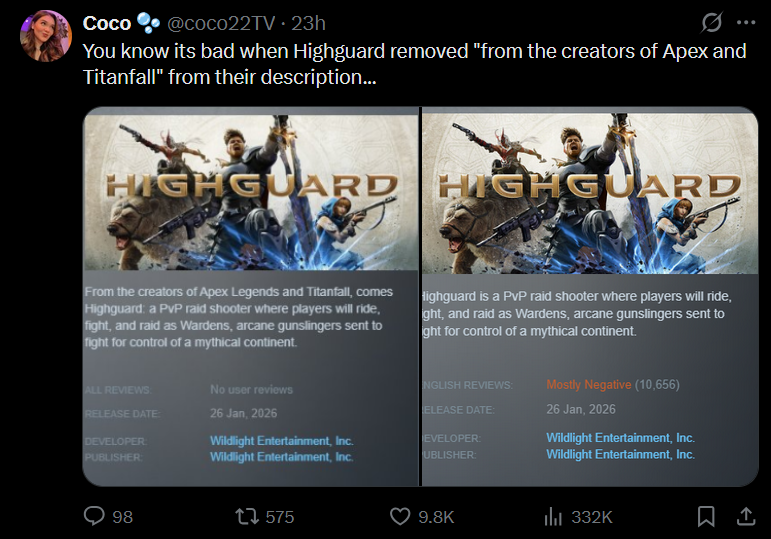Repost this tweet via retweet icon
Screen dimensions: 771x539
pyautogui.click(x=247, y=516)
